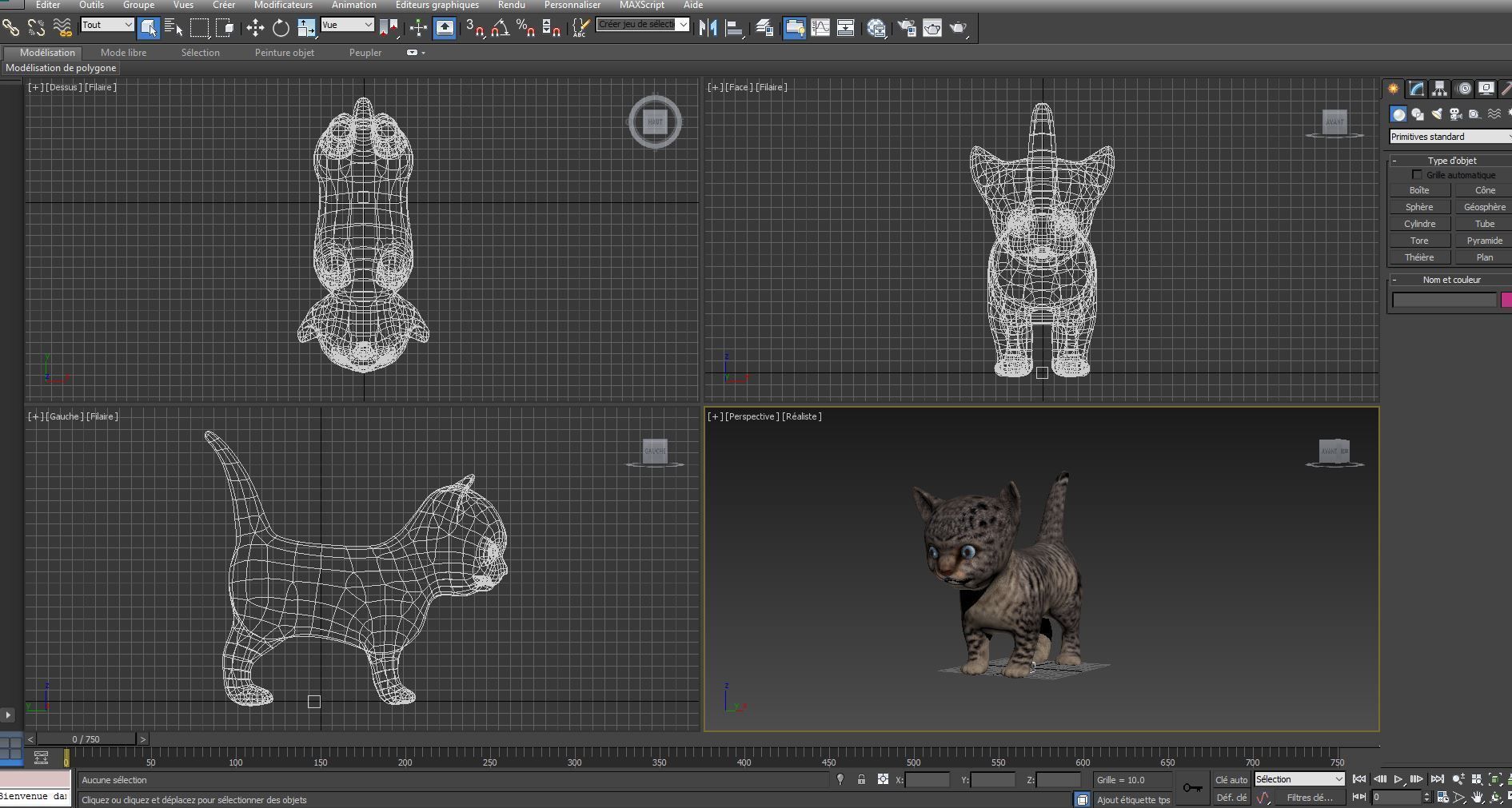The image size is (1512, 808).
Task: Enable 'Grille automatique' checkbox
Action: [1417, 174]
